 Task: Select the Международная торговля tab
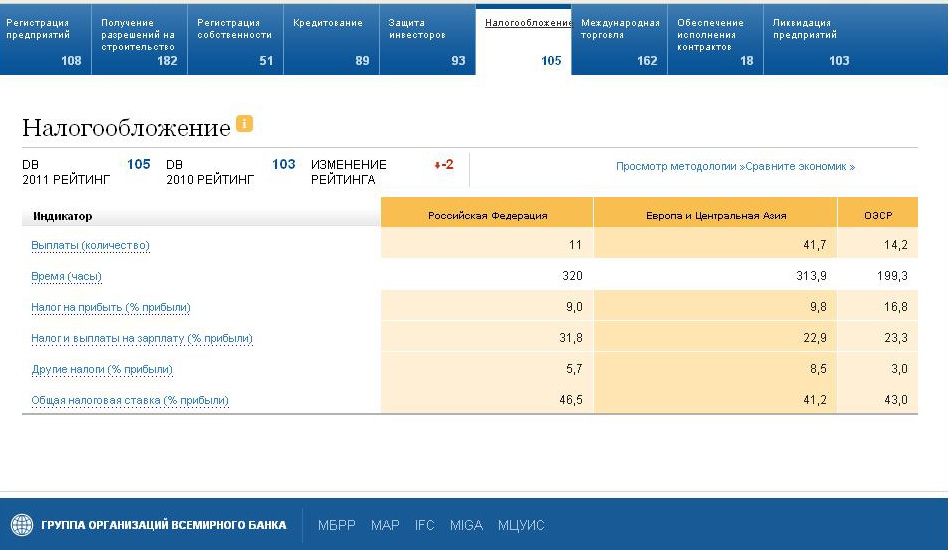pos(620,40)
